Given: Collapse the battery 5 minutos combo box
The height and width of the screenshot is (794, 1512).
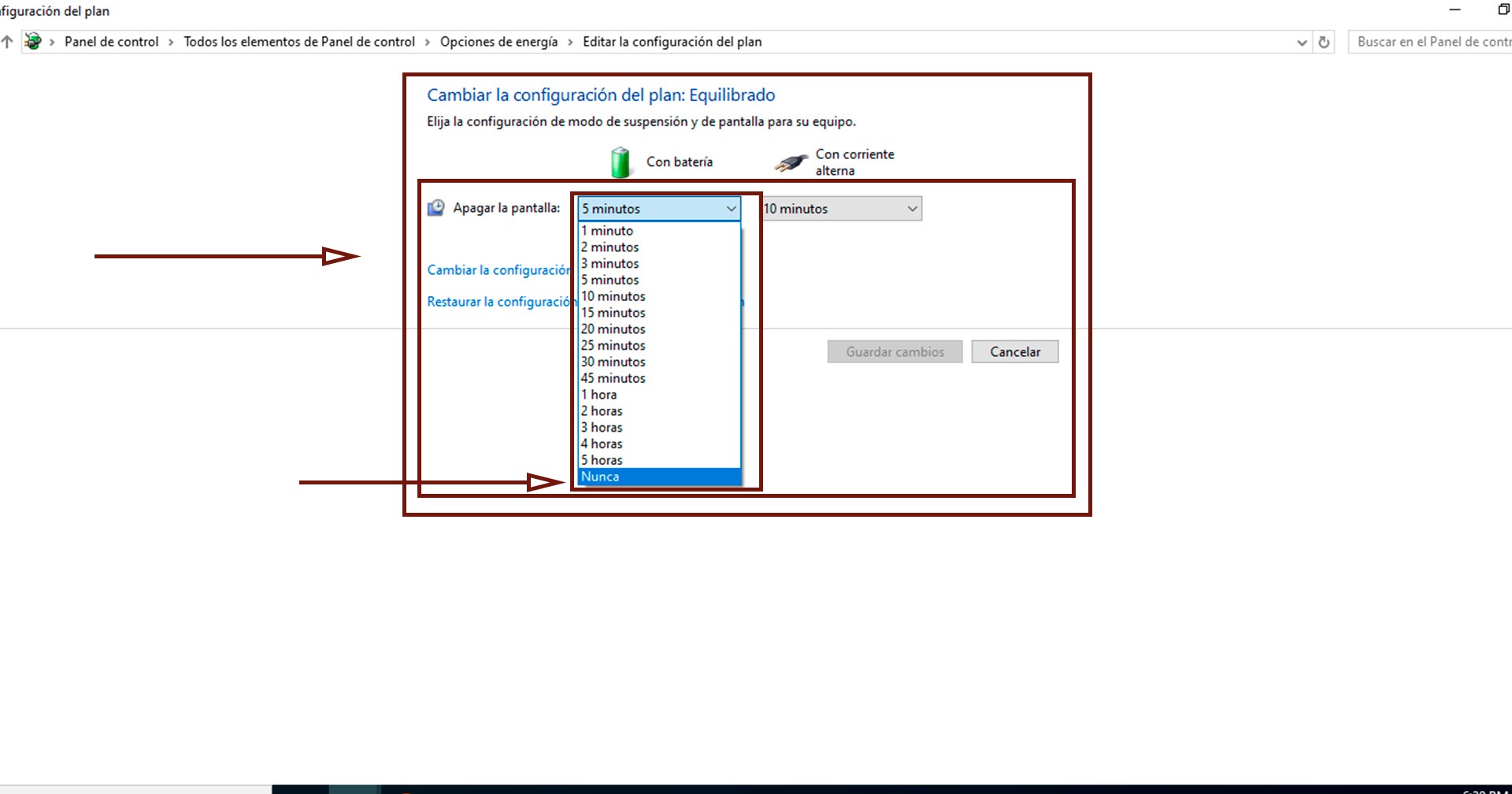Looking at the screenshot, I should click(x=659, y=209).
